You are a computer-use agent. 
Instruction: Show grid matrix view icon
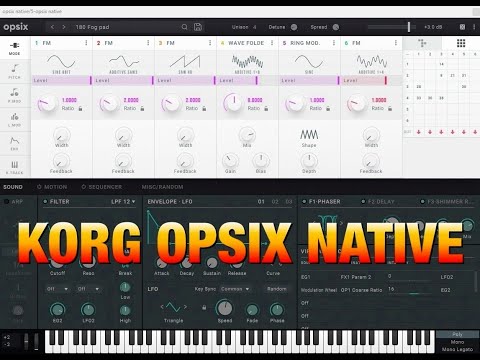point(461,43)
